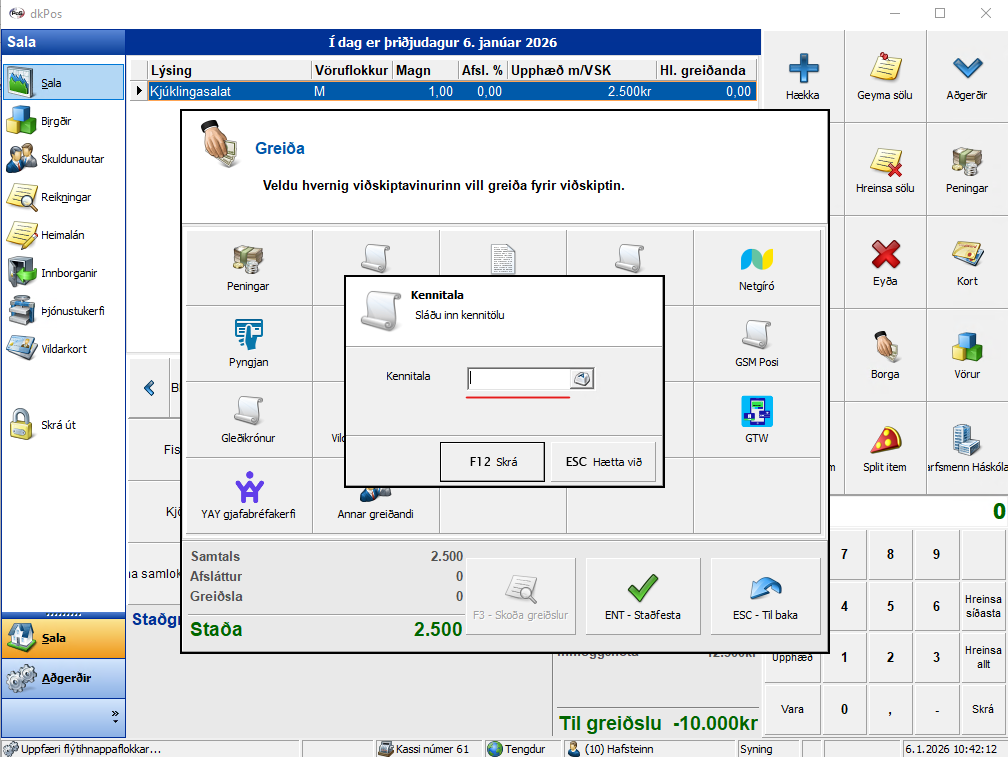Screen dimensions: 1008x757
Task: Click into the Kennitala input field
Action: [x=518, y=378]
